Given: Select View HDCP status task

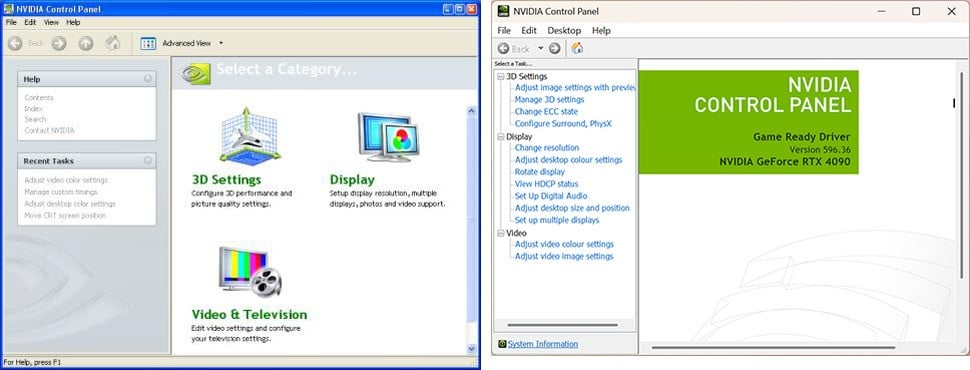Looking at the screenshot, I should [x=546, y=184].
